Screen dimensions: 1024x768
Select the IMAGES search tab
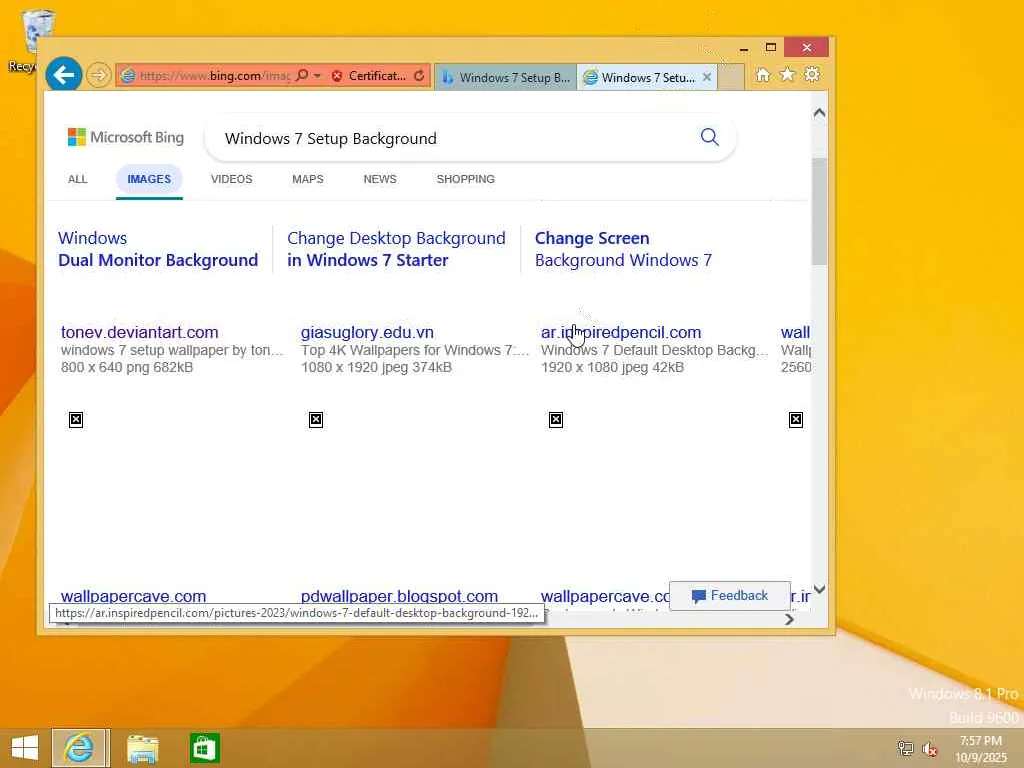[149, 179]
